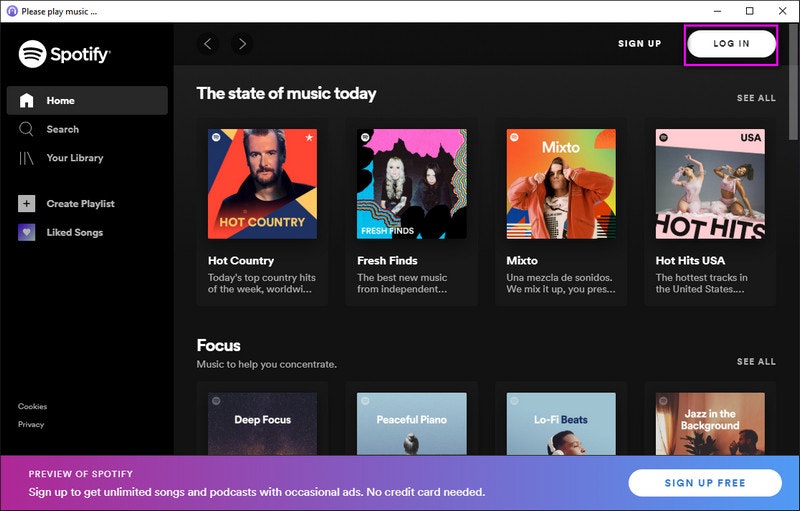Open the Mixto playlist cover

561,184
